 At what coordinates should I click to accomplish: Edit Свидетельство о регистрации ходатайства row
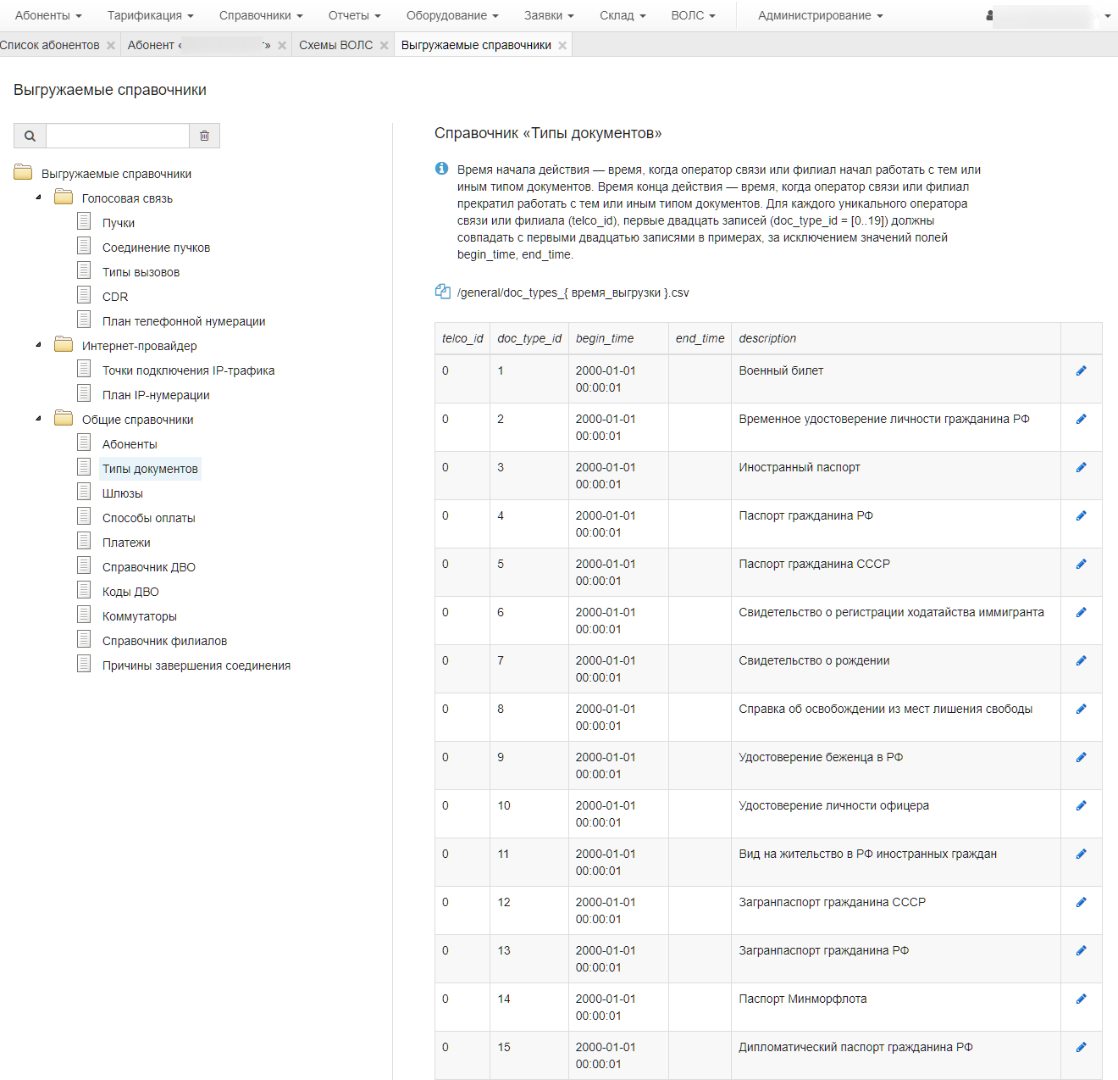1081,612
